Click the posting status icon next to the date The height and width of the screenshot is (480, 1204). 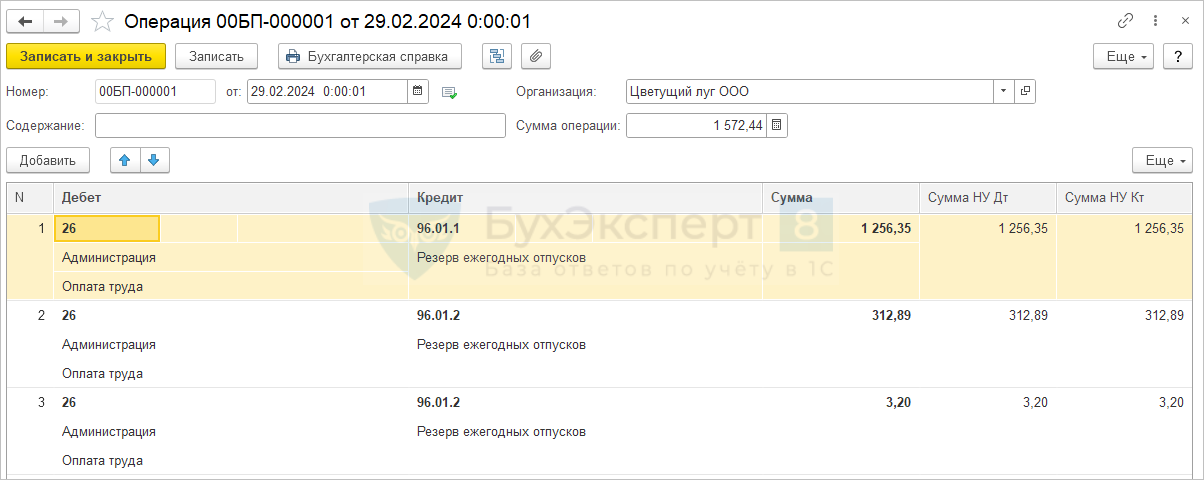(449, 93)
